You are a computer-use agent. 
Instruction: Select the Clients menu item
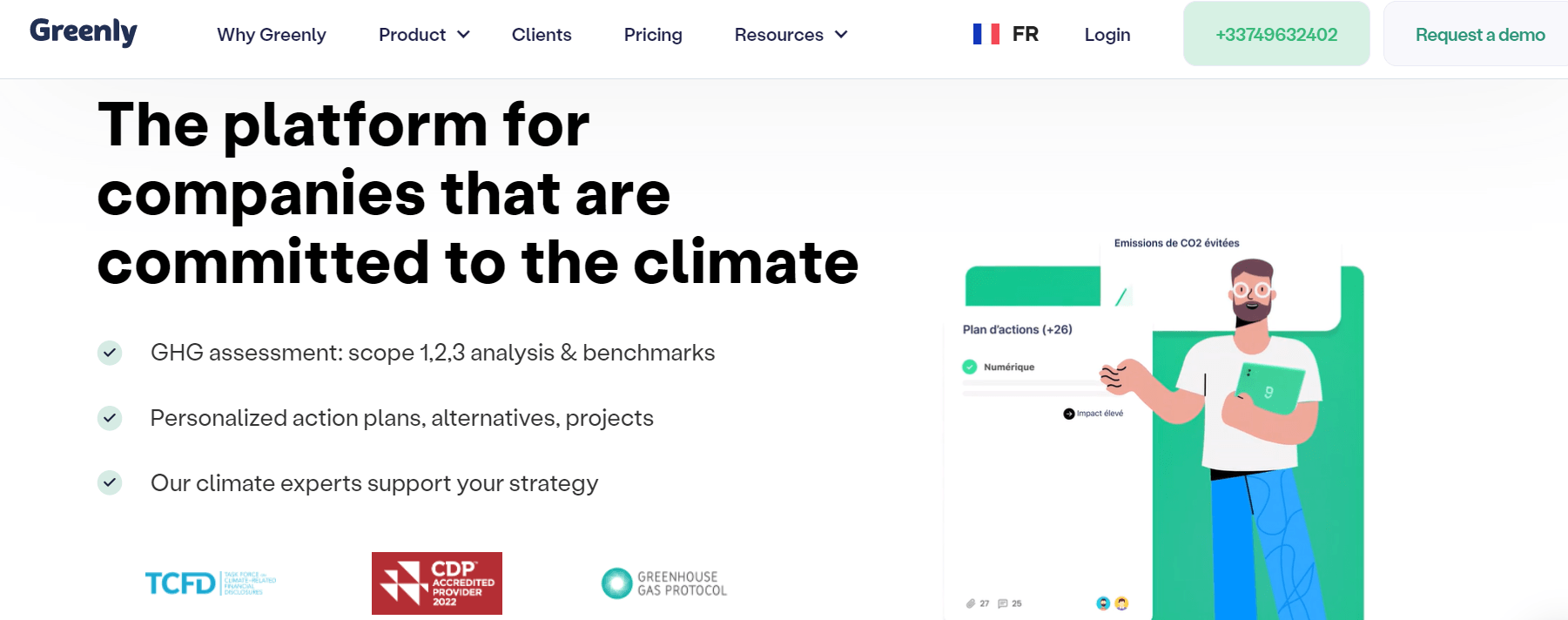541,35
